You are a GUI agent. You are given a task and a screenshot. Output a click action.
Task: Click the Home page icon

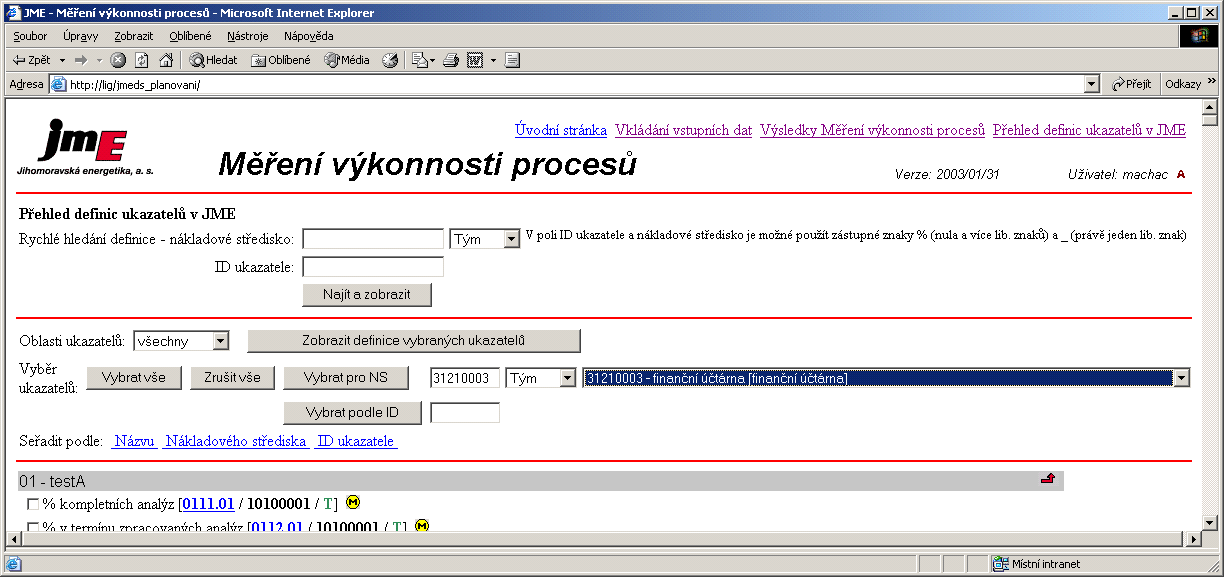pos(166,60)
